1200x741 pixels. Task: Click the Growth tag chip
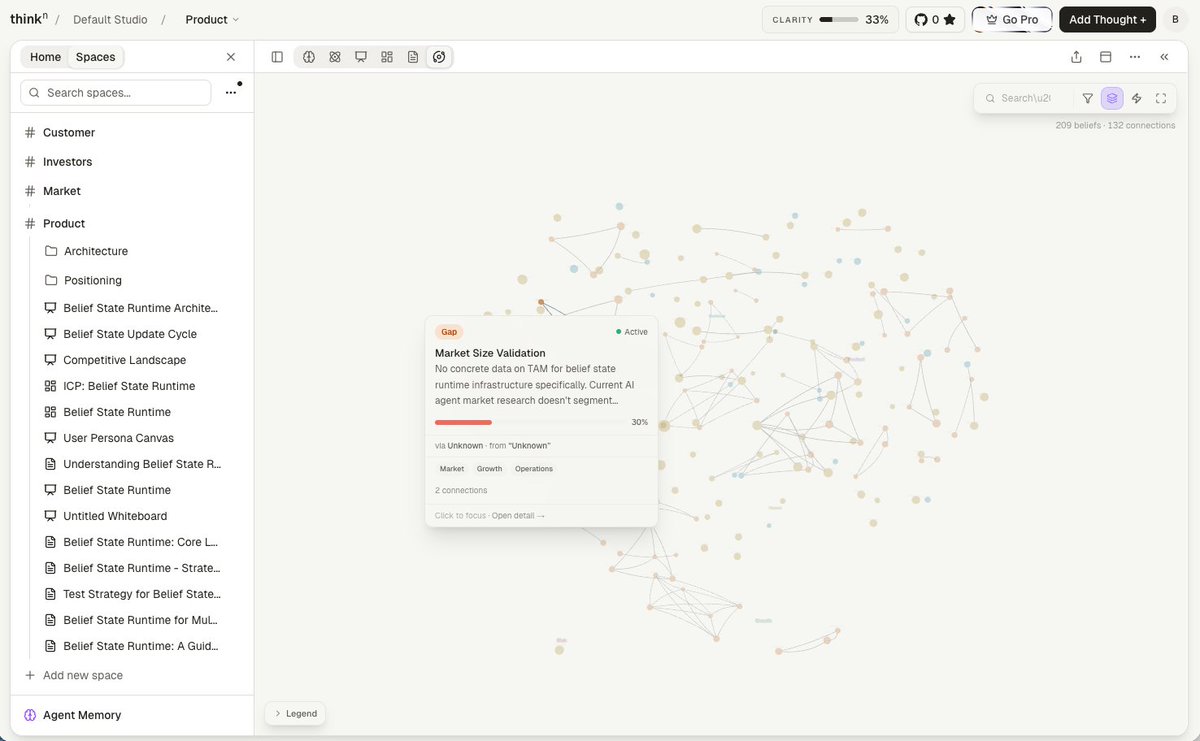click(490, 469)
